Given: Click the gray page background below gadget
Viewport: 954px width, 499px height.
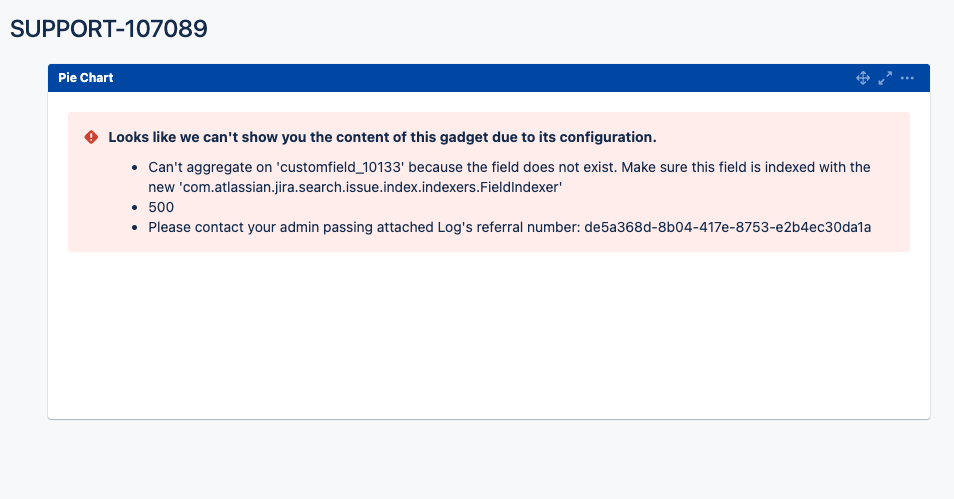Looking at the screenshot, I should (488, 460).
